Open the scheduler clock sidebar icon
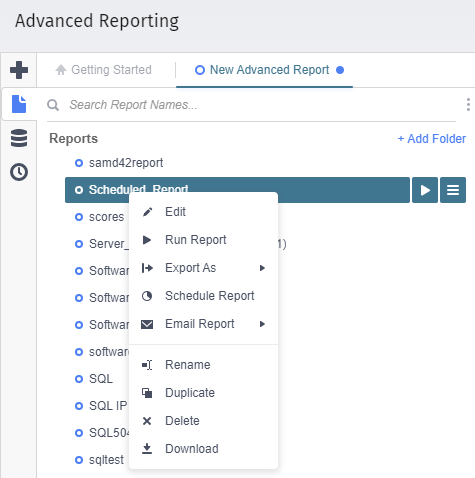The width and height of the screenshot is (475, 478). tap(19, 172)
